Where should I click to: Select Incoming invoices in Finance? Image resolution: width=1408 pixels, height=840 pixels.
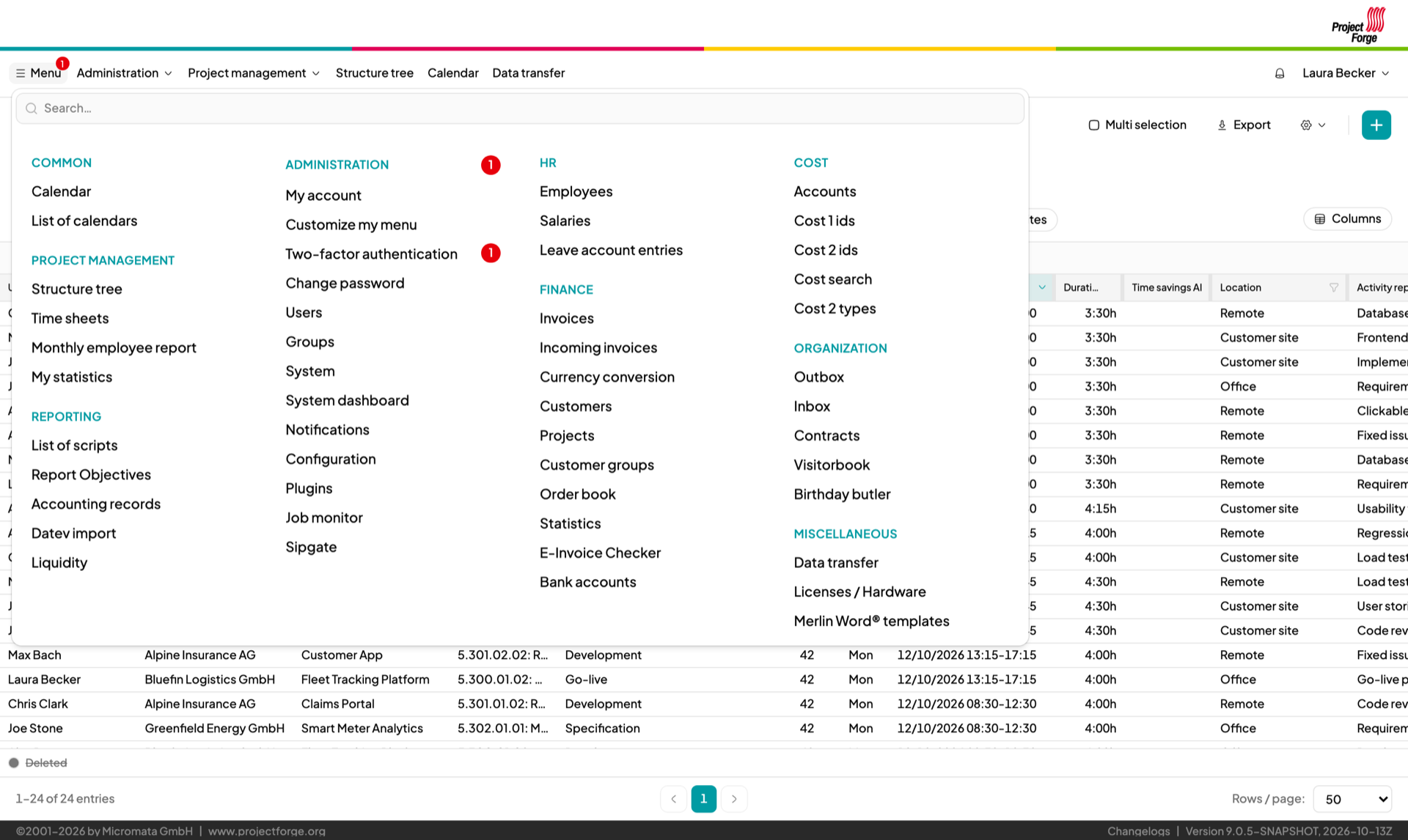598,347
